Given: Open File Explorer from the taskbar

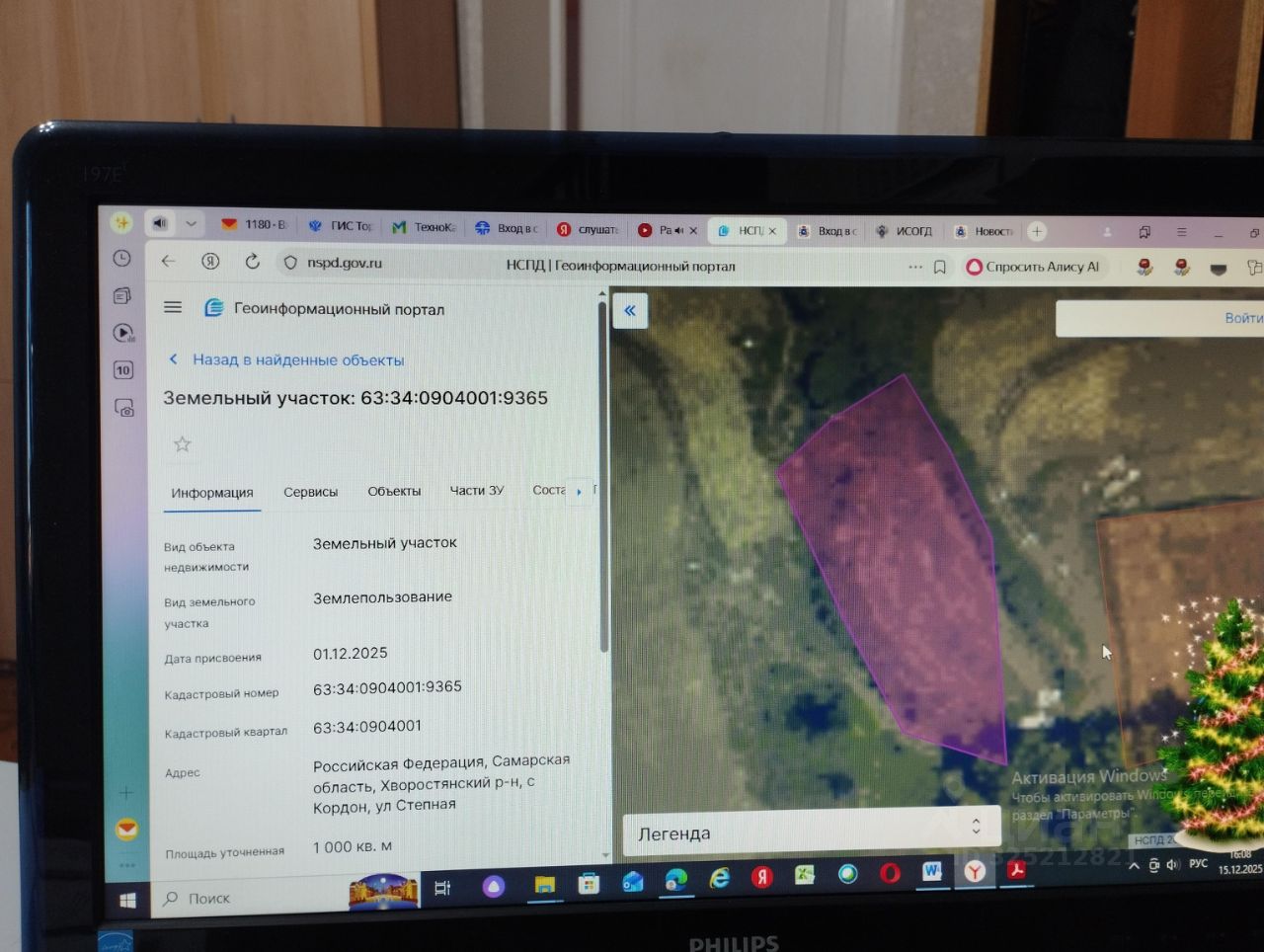Looking at the screenshot, I should point(544,883).
